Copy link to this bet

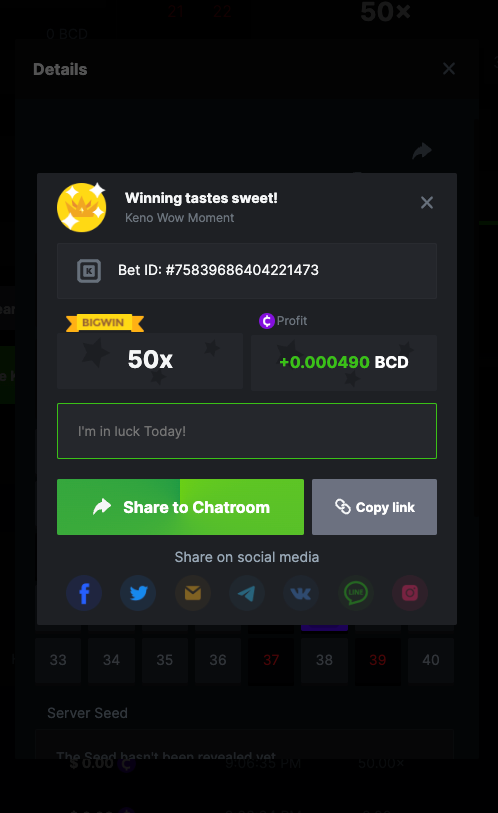tap(375, 507)
